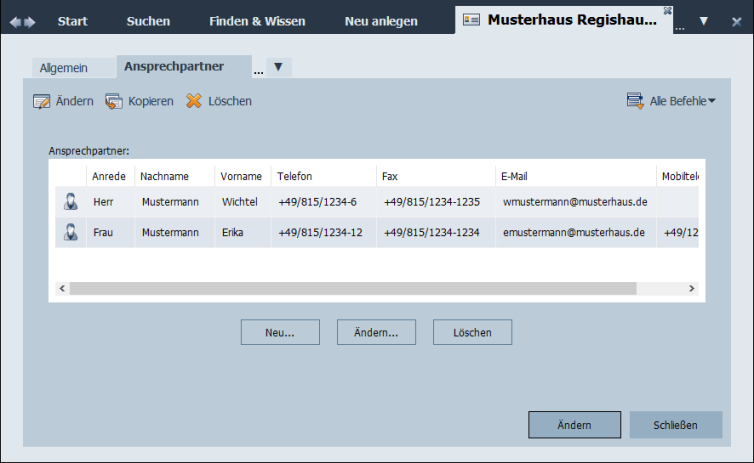Select the contact icon for Frau Mustermann
Image resolution: width=754 pixels, height=463 pixels.
pyautogui.click(x=71, y=233)
